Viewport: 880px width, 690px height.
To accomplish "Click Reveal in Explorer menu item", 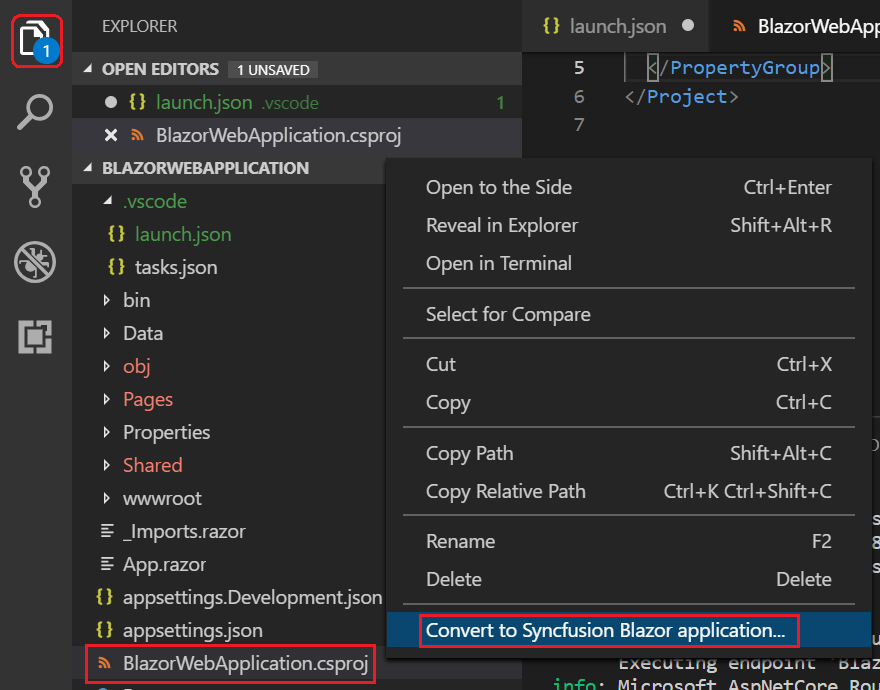I will (501, 225).
